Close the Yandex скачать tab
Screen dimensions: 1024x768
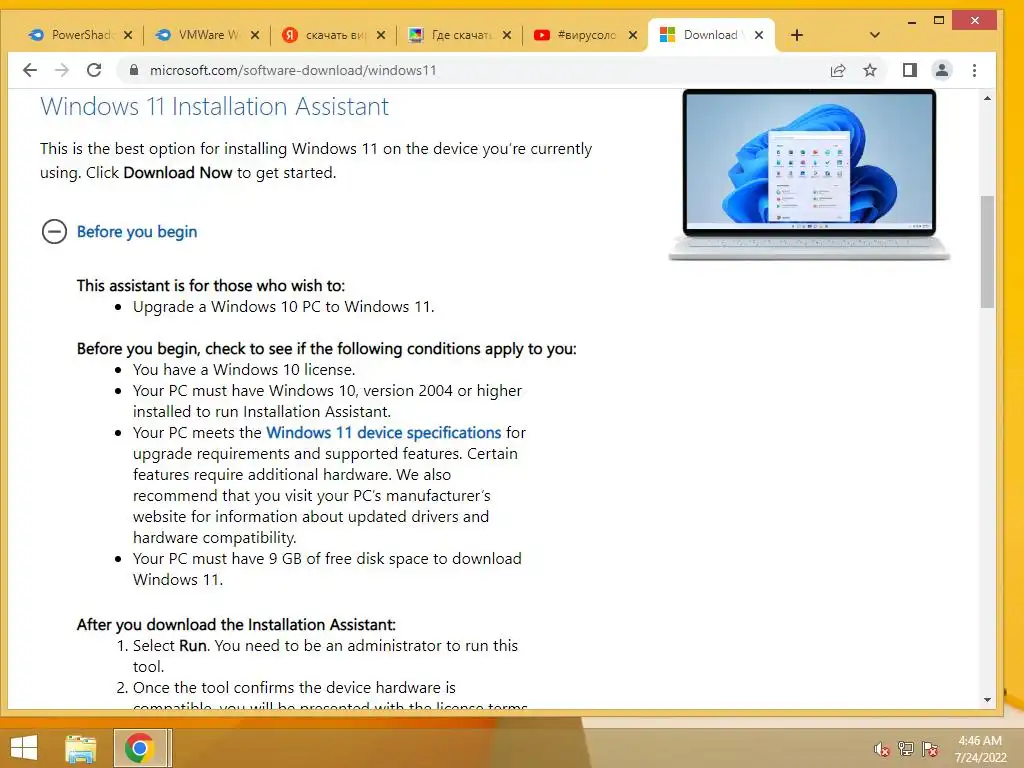tap(381, 35)
